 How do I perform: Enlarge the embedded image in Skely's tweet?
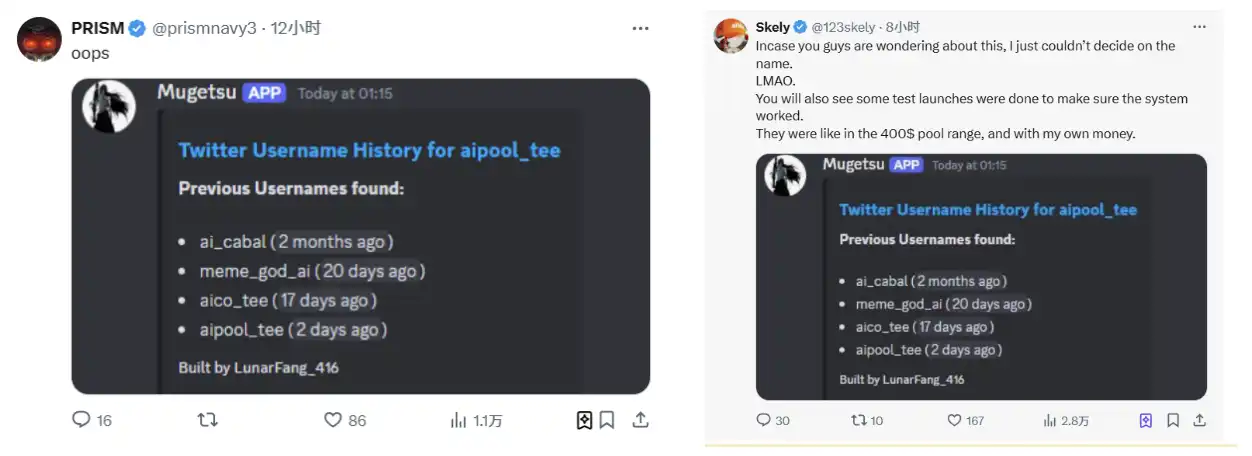click(x=981, y=277)
